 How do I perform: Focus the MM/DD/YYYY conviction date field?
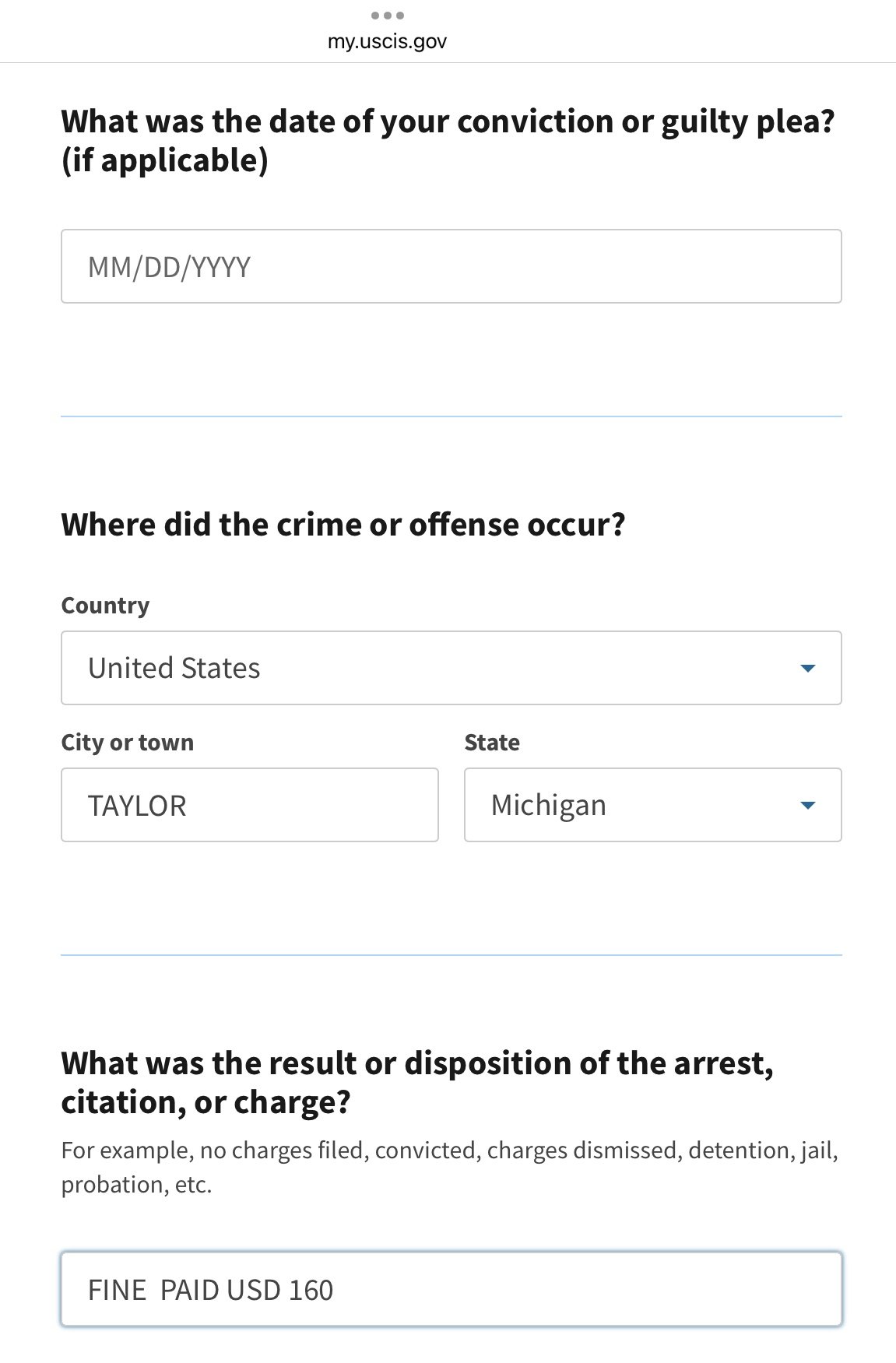tap(451, 266)
